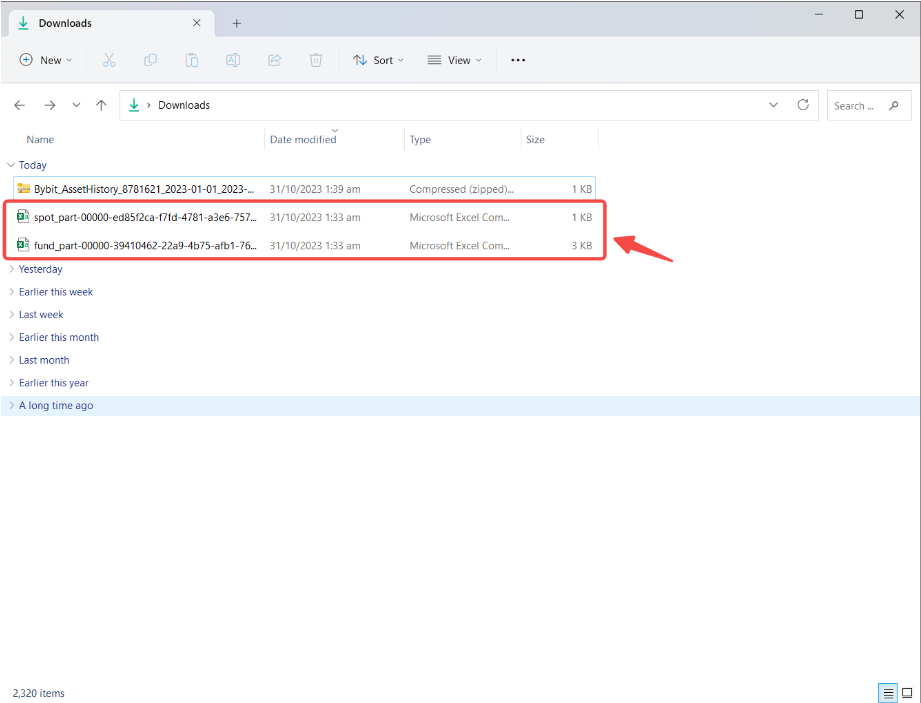Navigate up to the parent folder

(100, 105)
